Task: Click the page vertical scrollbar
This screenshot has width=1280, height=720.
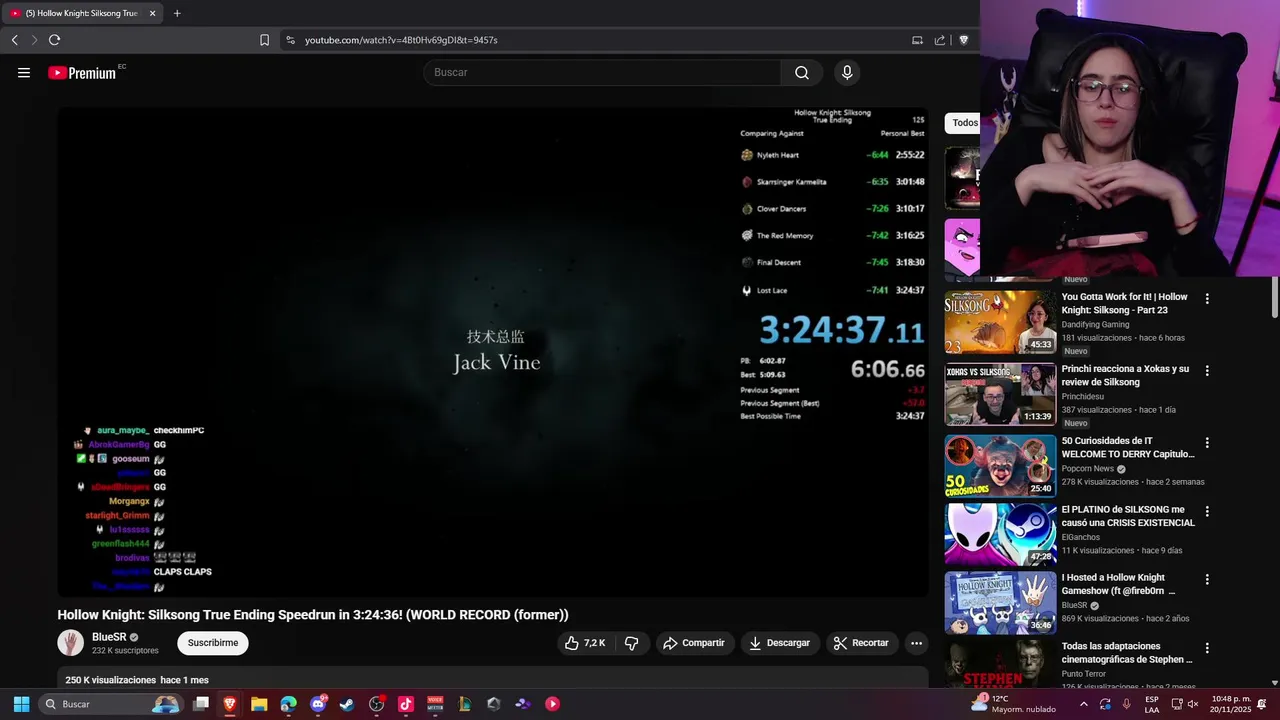Action: [1274, 298]
